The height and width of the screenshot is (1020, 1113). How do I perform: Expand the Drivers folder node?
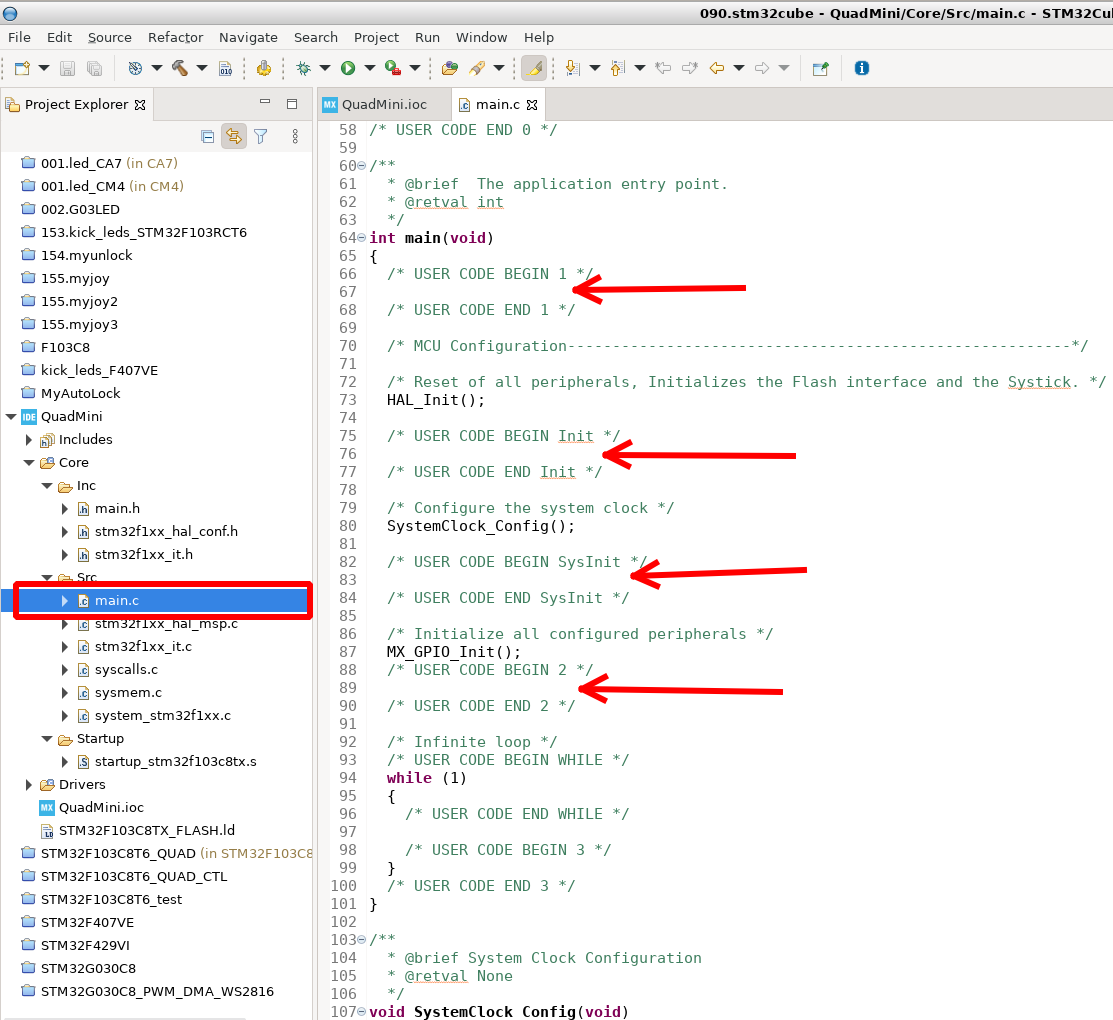pos(28,785)
